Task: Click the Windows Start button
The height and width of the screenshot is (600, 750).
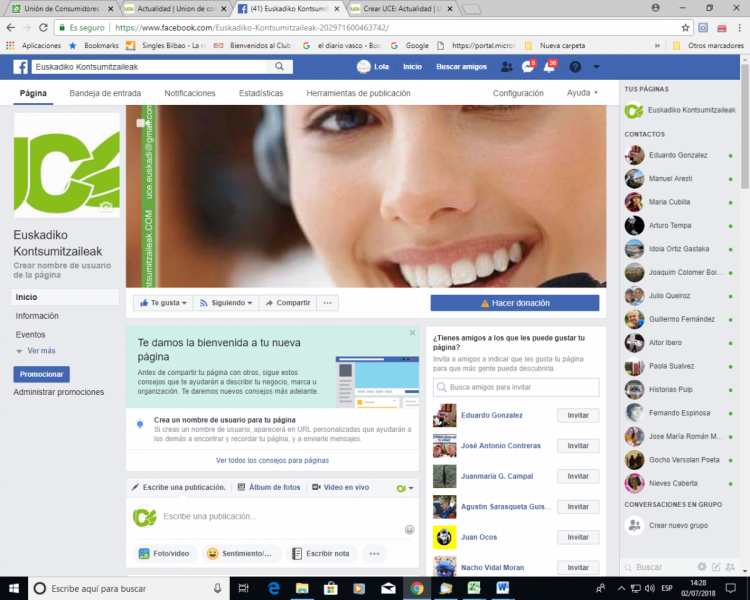Action: [x=14, y=588]
